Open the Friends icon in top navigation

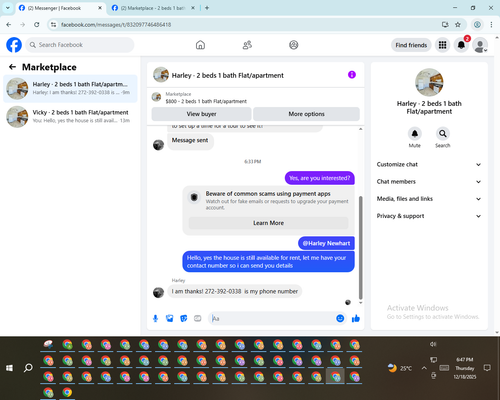[247, 45]
